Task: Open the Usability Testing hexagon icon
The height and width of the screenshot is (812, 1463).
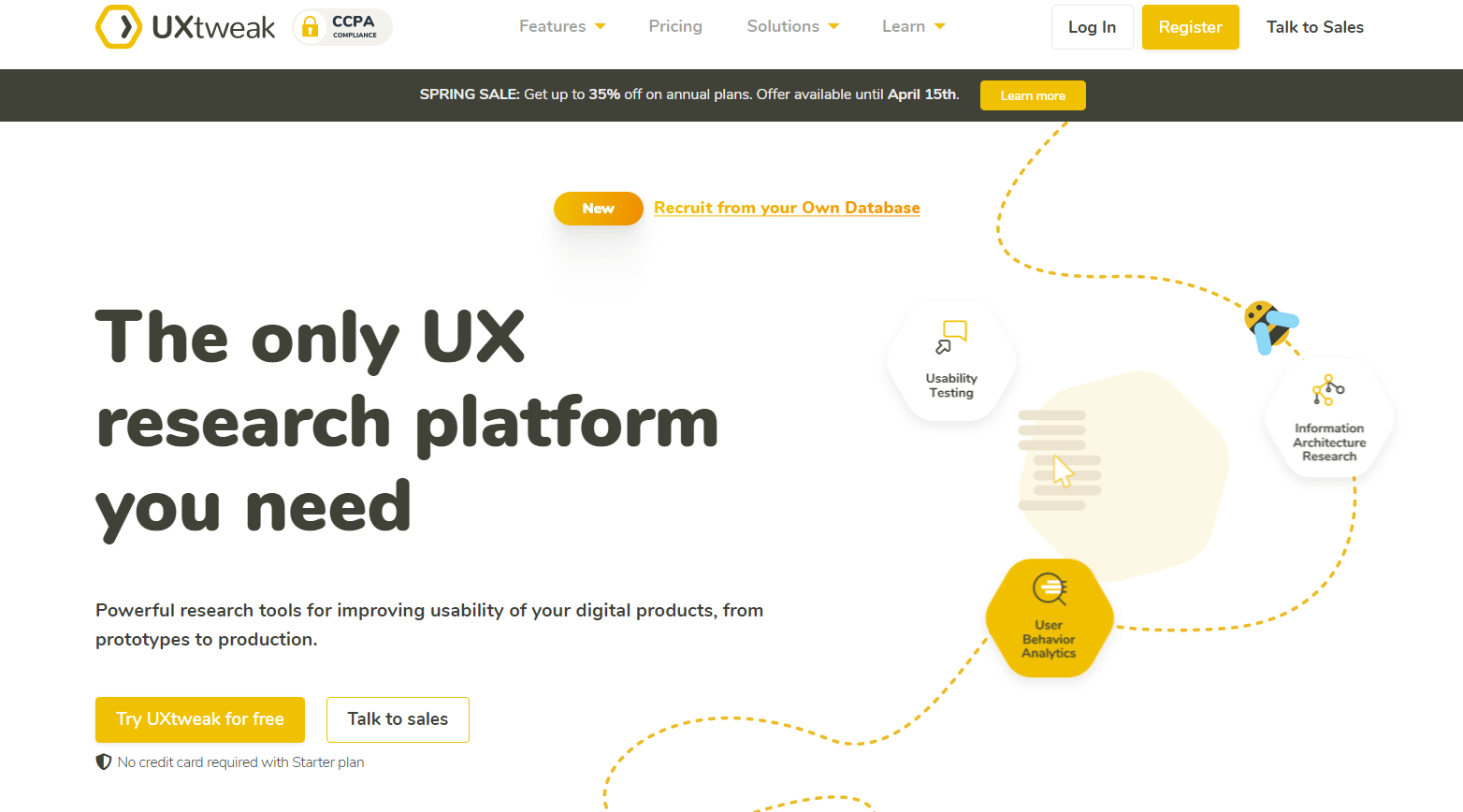Action: (x=951, y=361)
